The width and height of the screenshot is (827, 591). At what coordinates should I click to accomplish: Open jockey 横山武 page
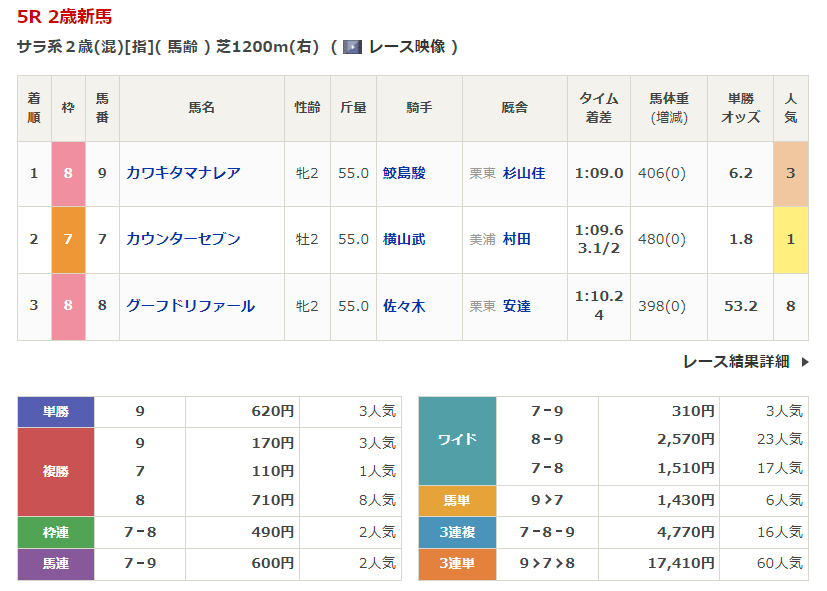pyautogui.click(x=403, y=239)
